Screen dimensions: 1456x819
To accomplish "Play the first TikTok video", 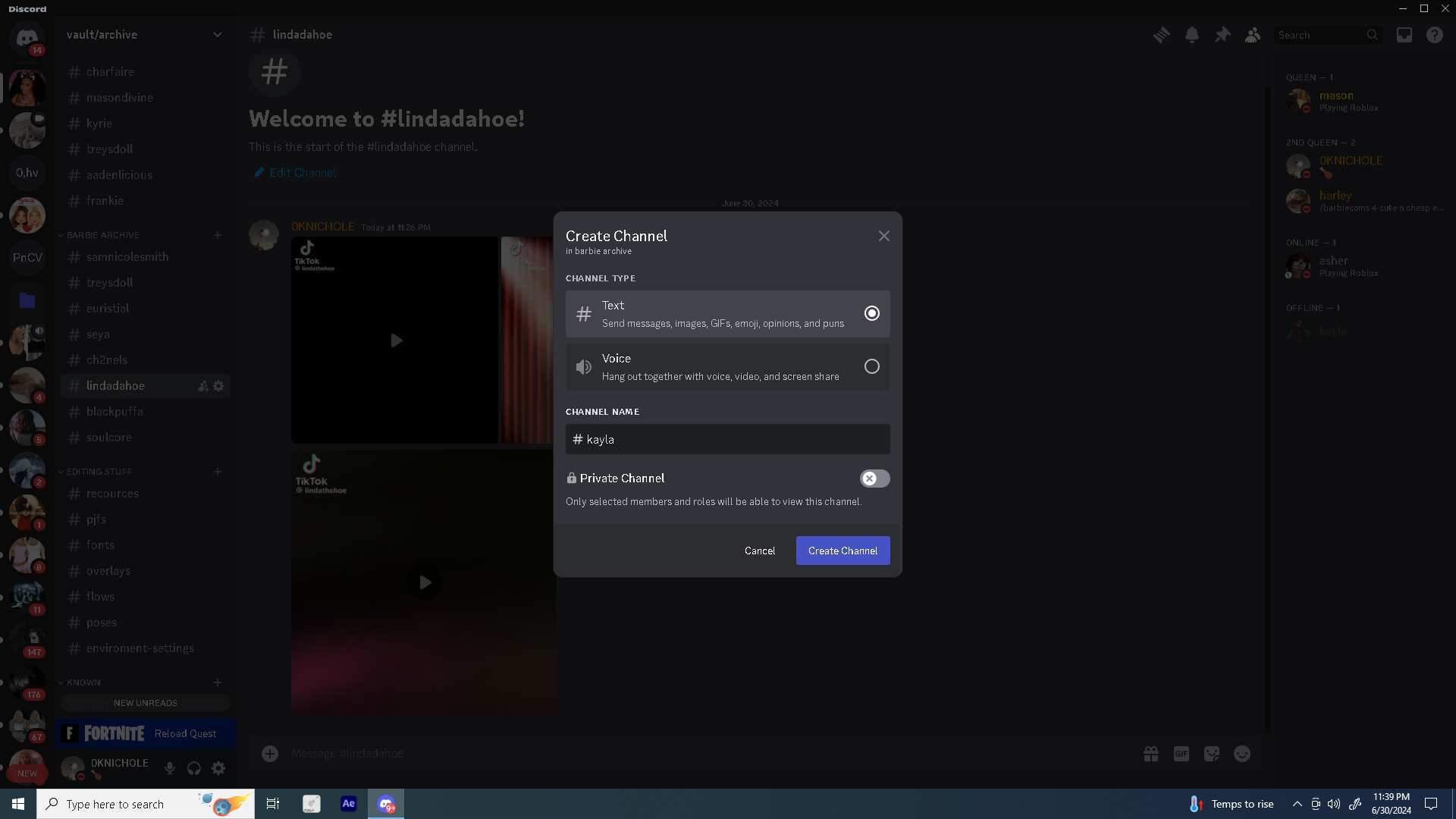I will pos(396,340).
